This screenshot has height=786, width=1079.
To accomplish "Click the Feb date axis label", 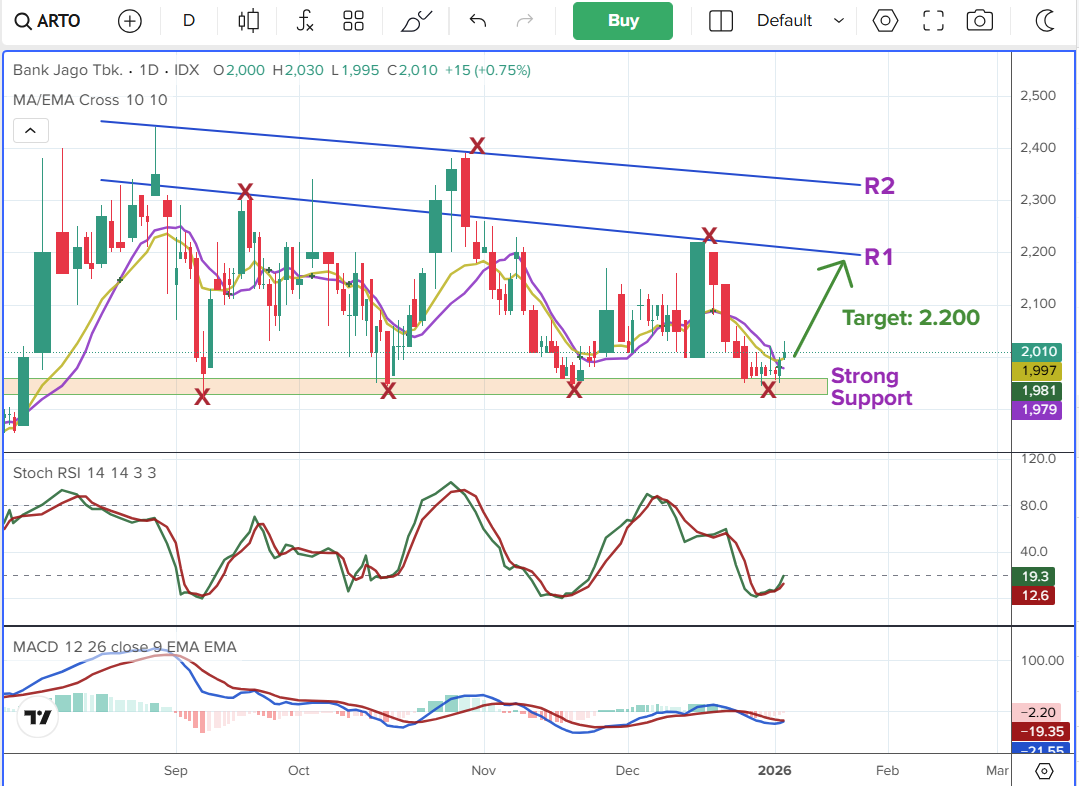I will (887, 770).
